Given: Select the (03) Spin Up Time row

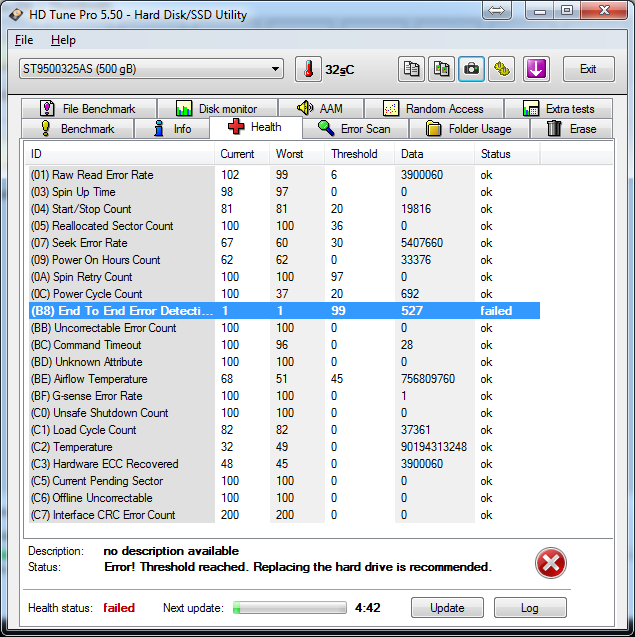Looking at the screenshot, I should 284,192.
